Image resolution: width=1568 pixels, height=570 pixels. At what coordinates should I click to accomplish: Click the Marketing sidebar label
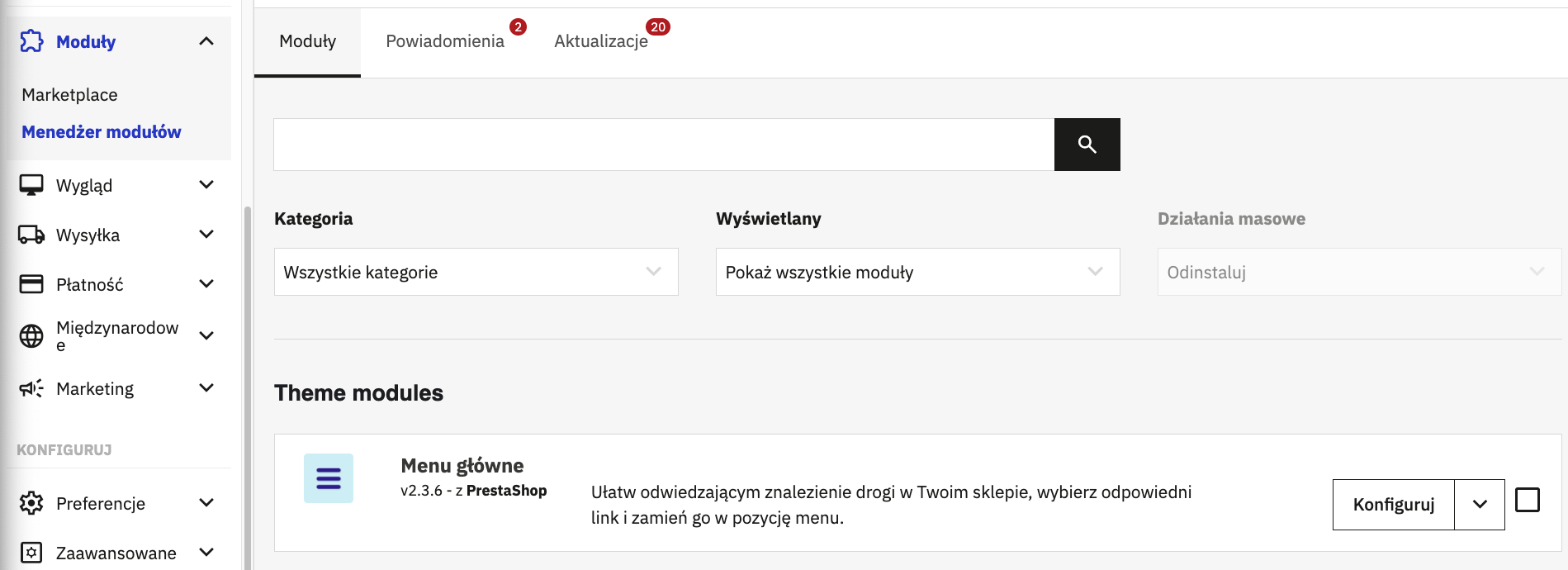coord(95,389)
